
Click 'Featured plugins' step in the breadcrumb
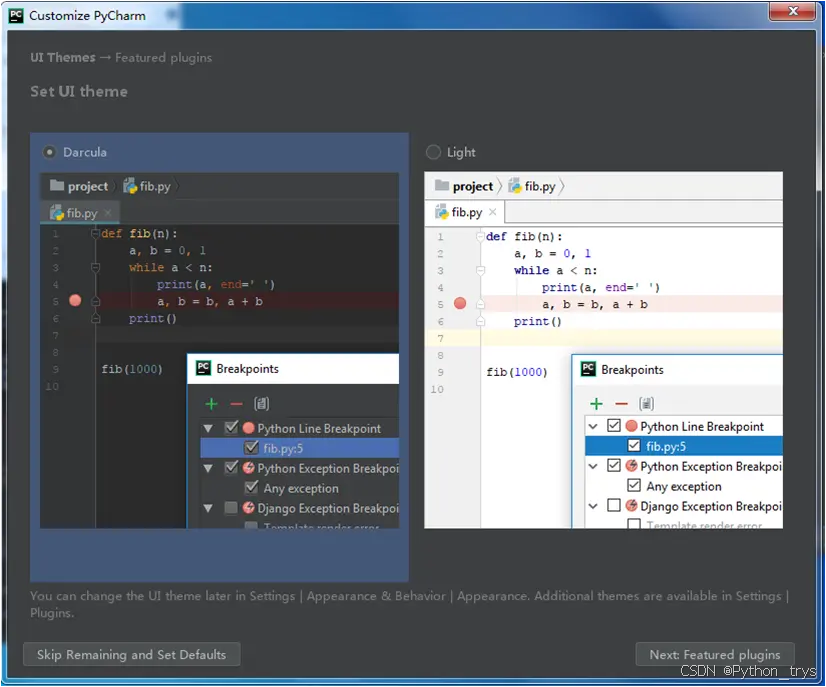163,57
